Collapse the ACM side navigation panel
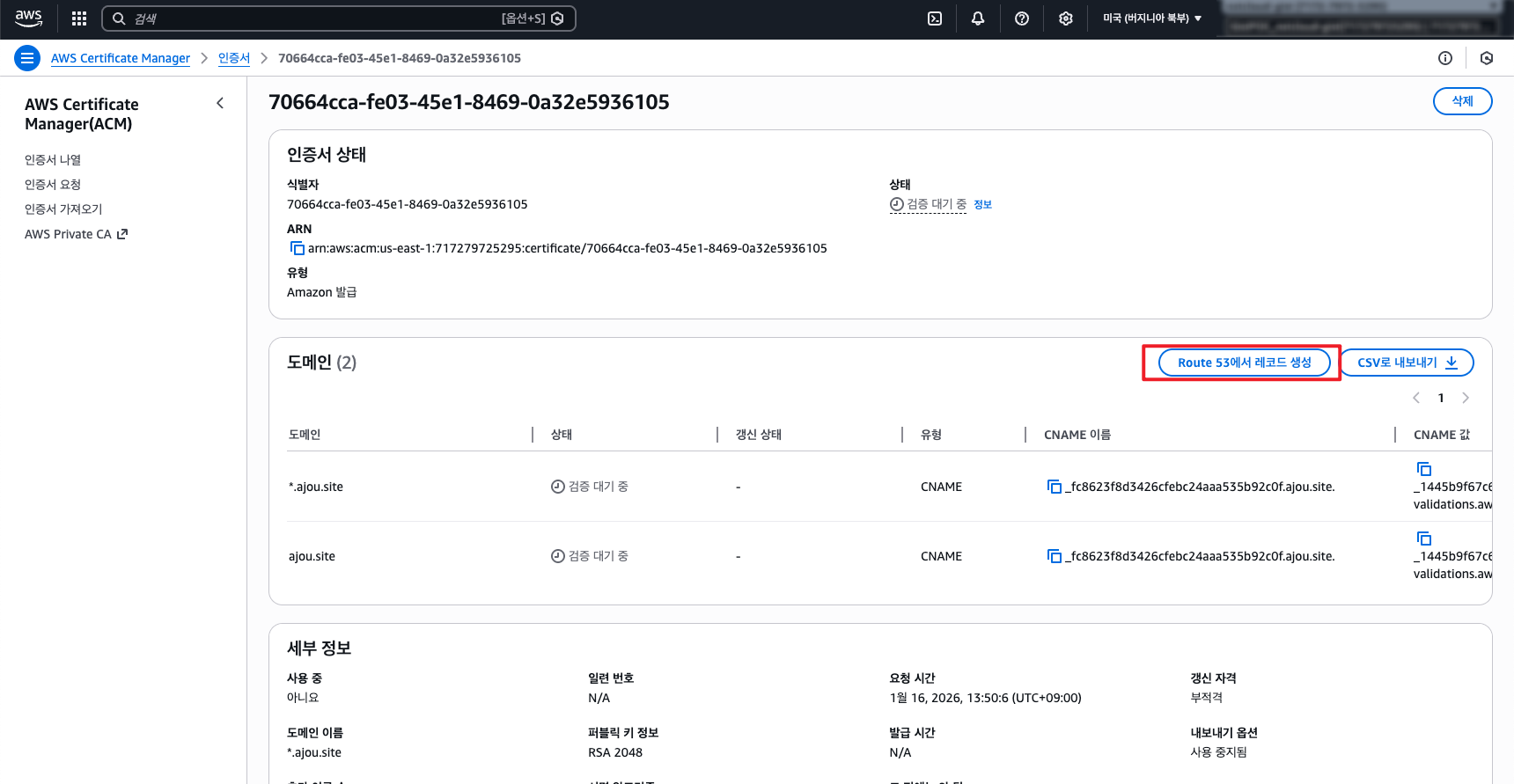The width and height of the screenshot is (1514, 784). [220, 104]
